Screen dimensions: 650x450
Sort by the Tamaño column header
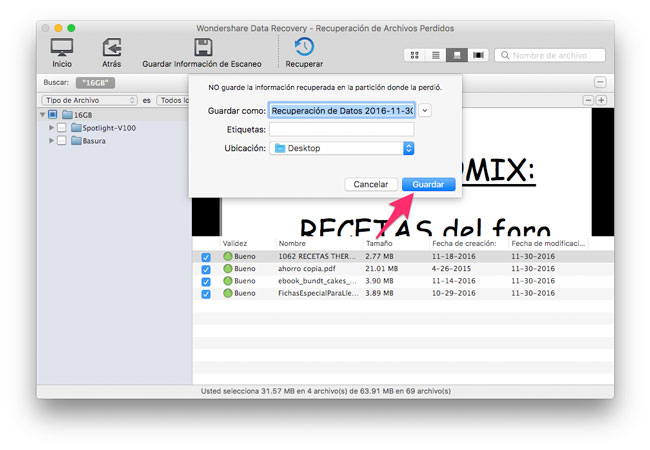tap(380, 243)
